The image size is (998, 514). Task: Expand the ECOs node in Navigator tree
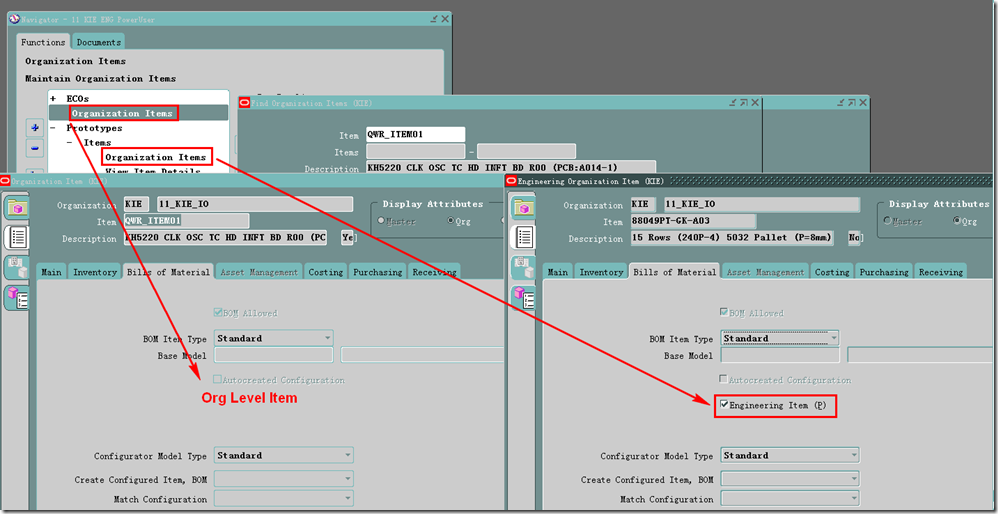tap(53, 99)
